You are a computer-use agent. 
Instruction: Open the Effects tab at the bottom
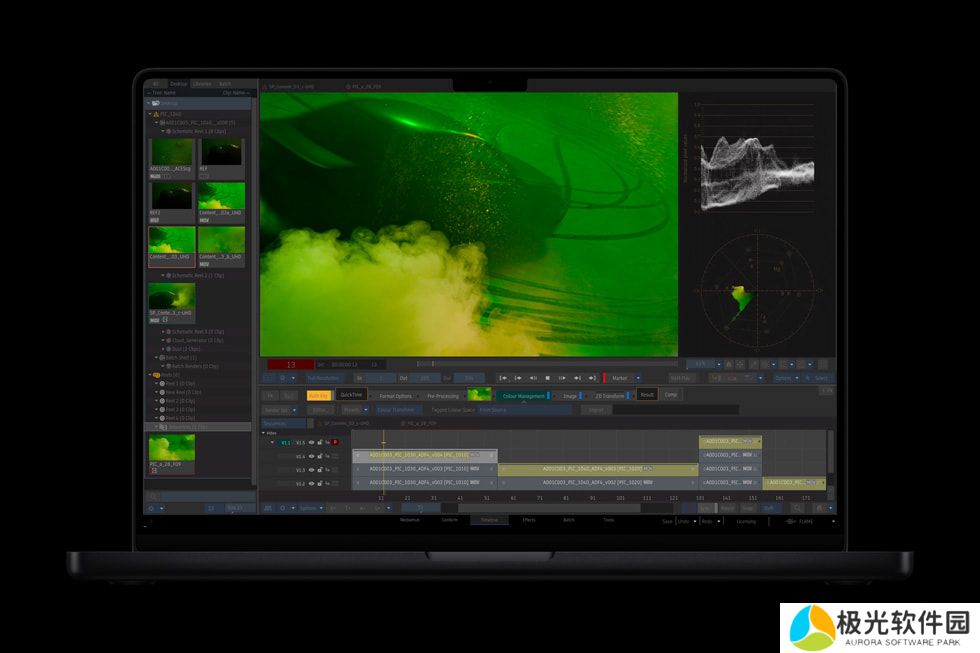[529, 520]
